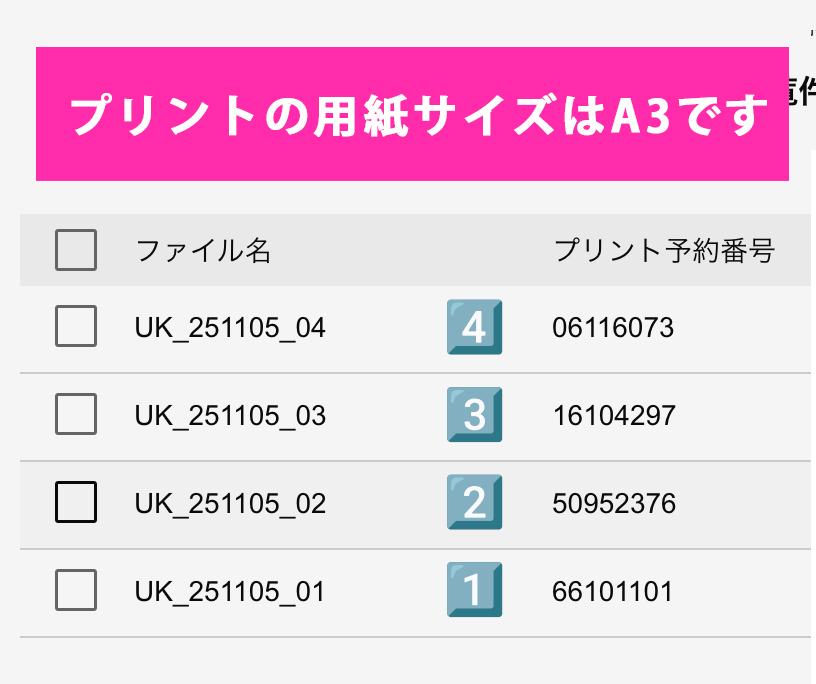Click reservation number 16104297
The height and width of the screenshot is (684, 816).
[614, 415]
